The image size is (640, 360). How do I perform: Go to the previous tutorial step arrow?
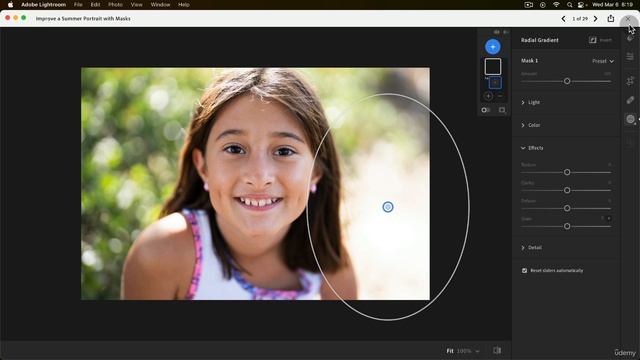click(564, 19)
